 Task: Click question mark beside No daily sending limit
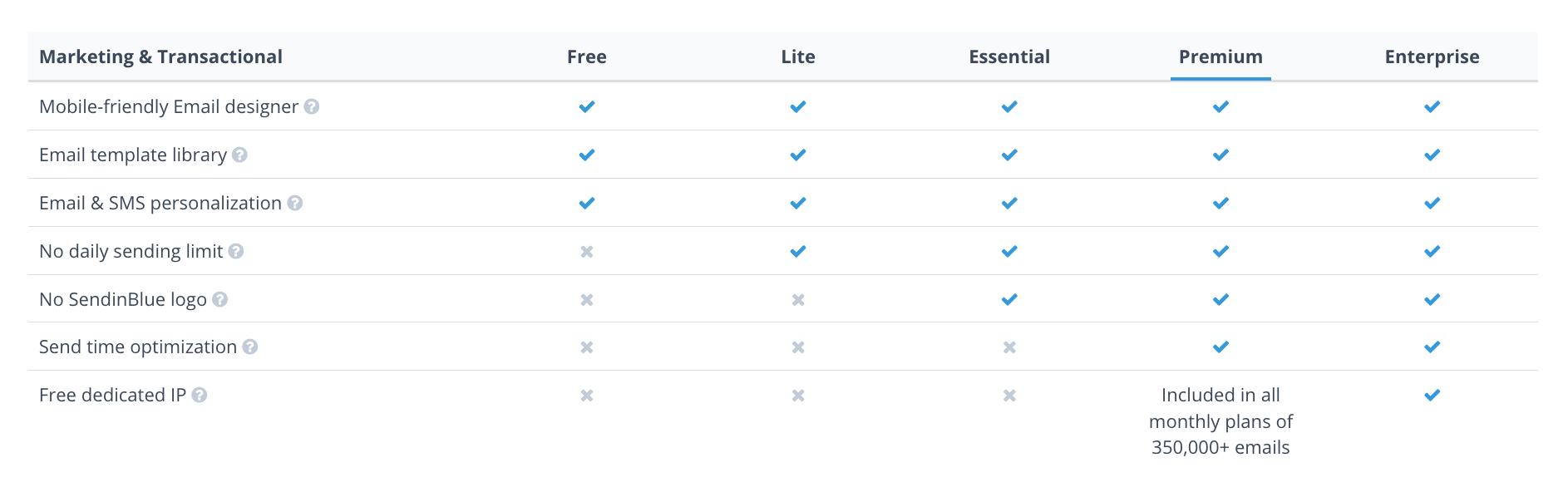click(236, 251)
